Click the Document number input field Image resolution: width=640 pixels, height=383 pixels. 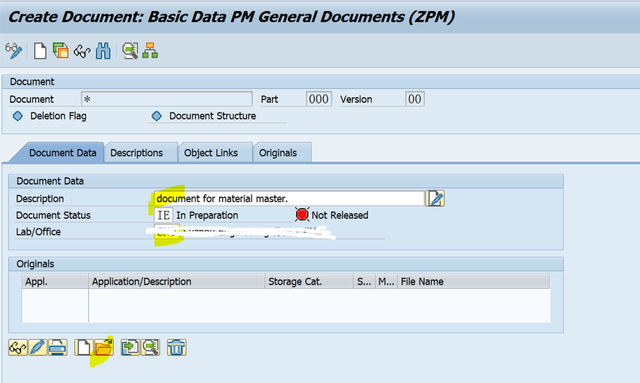pos(167,99)
